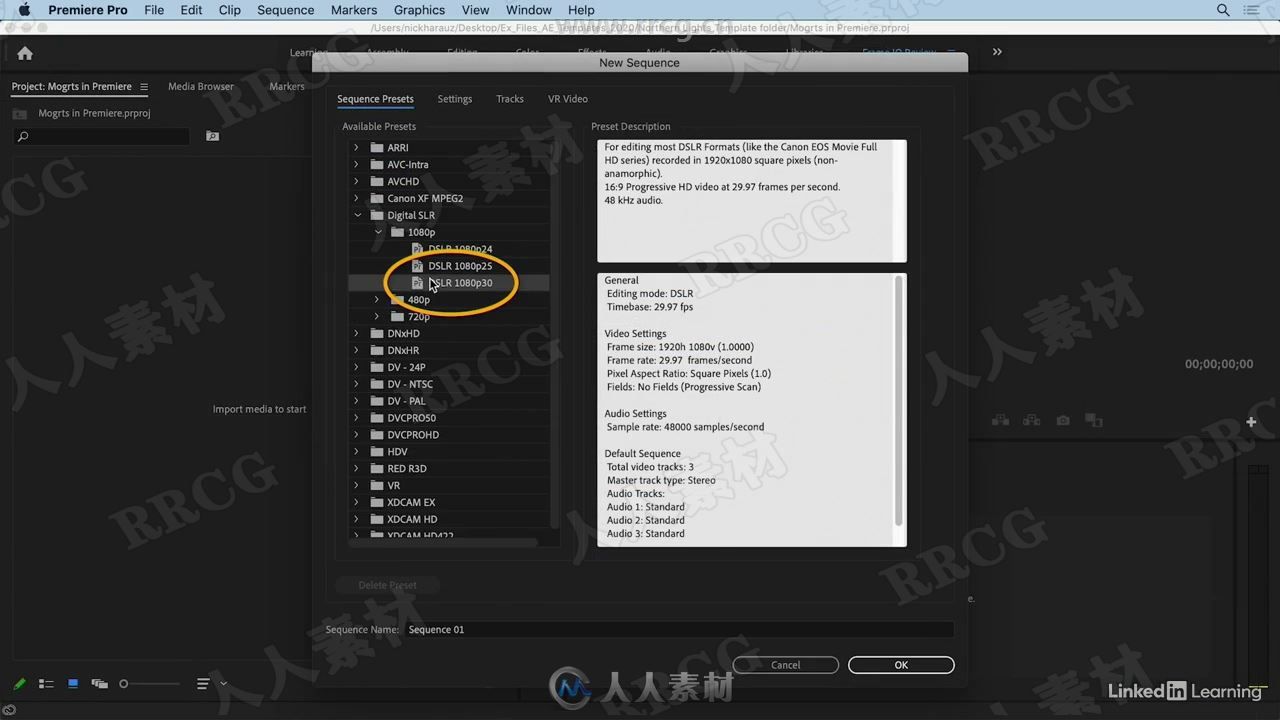Click the Mogrts in Premiere.prproj project icon
1280x720 pixels.
(20, 114)
